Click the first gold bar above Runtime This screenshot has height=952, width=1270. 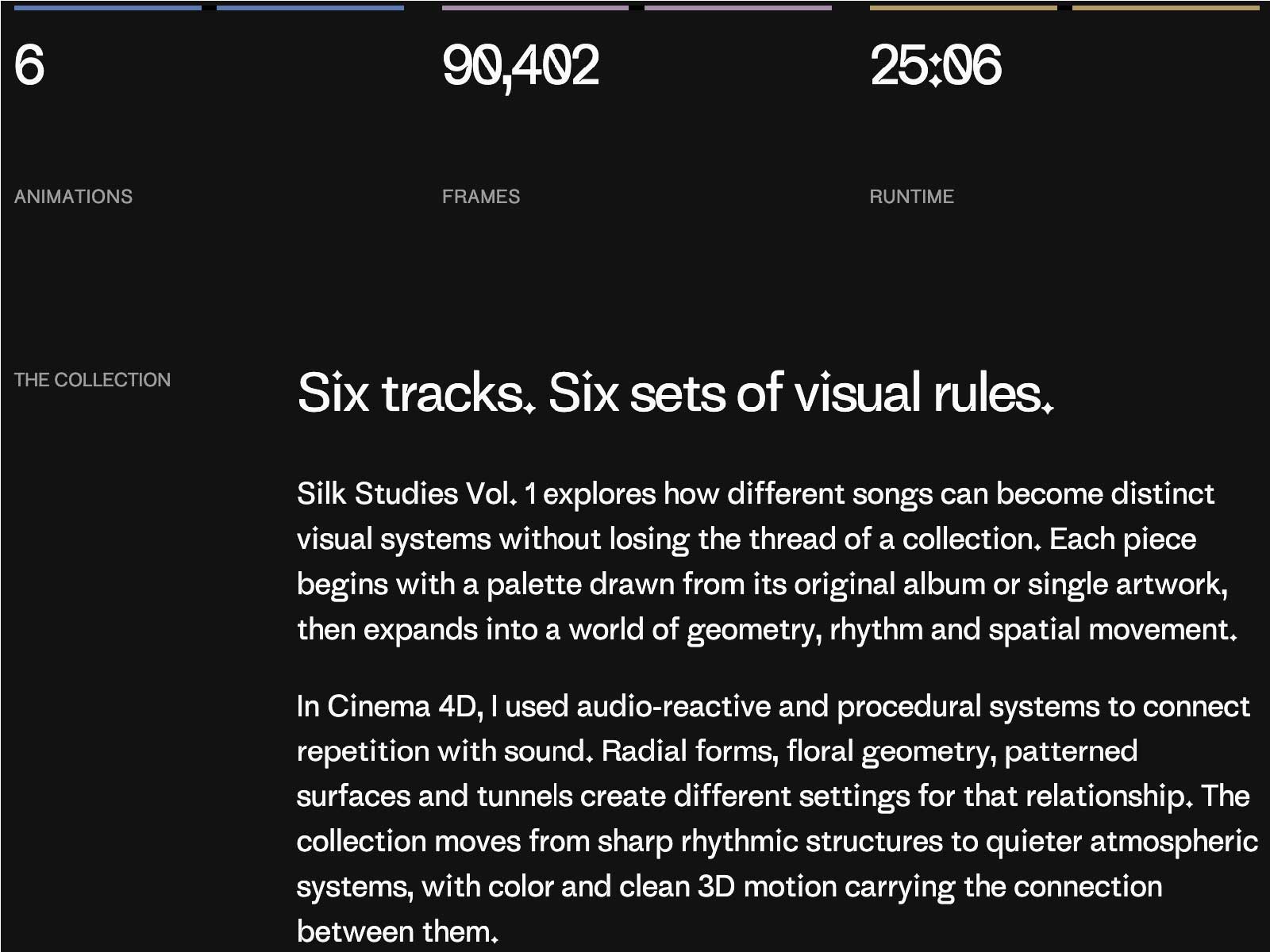point(963,8)
